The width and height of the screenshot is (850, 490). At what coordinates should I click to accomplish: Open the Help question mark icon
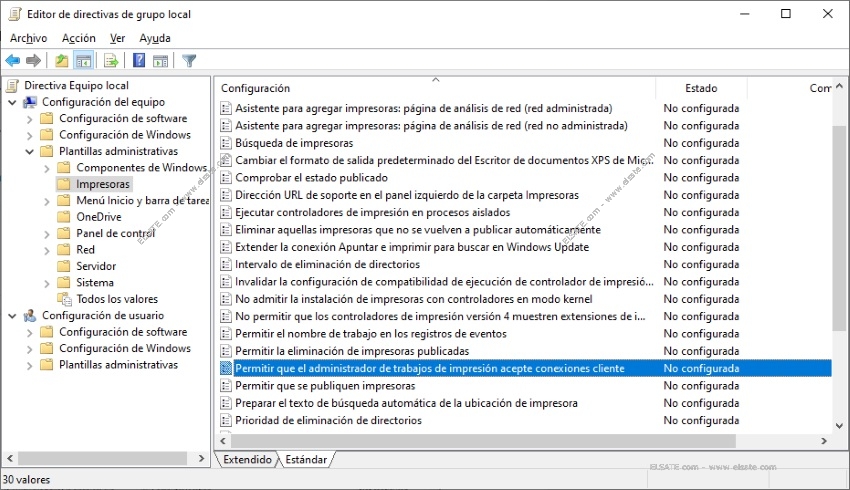click(x=139, y=61)
